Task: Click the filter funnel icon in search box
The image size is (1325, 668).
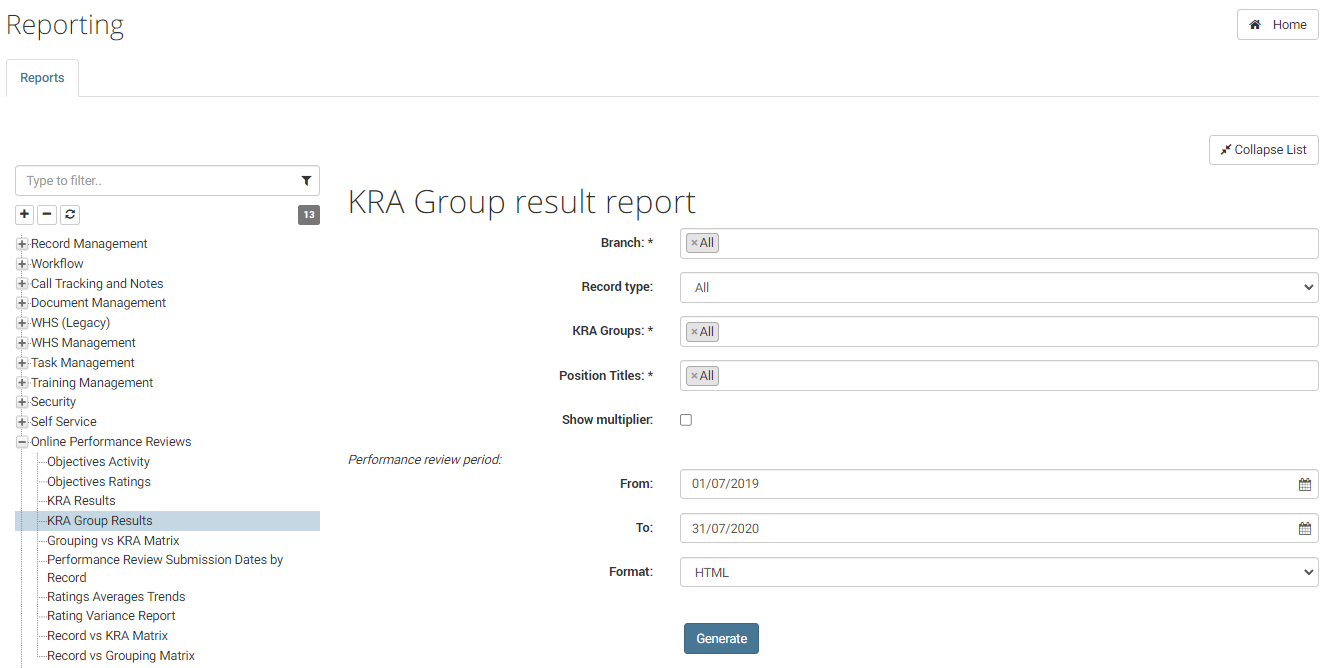Action: click(306, 180)
